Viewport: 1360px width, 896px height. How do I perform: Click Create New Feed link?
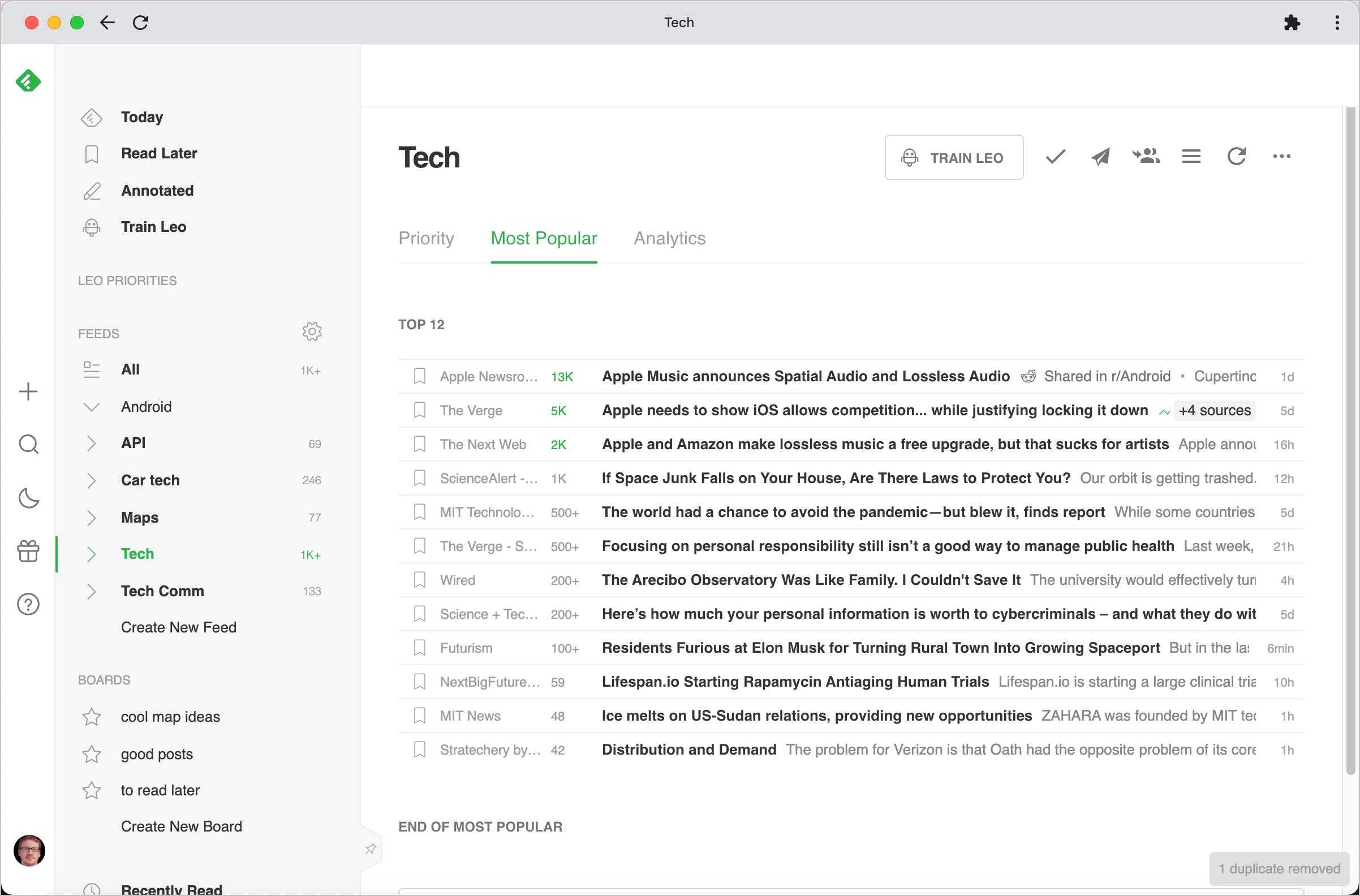179,627
